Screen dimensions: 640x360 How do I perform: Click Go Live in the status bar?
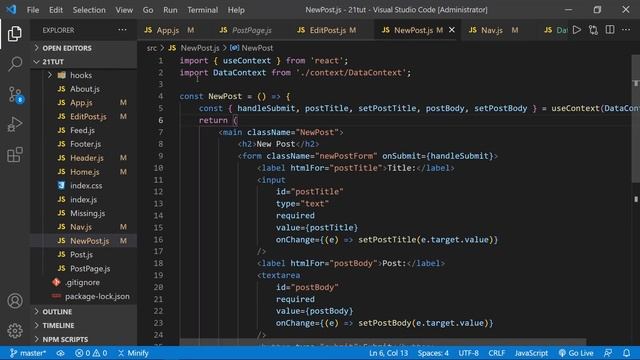tap(576, 353)
